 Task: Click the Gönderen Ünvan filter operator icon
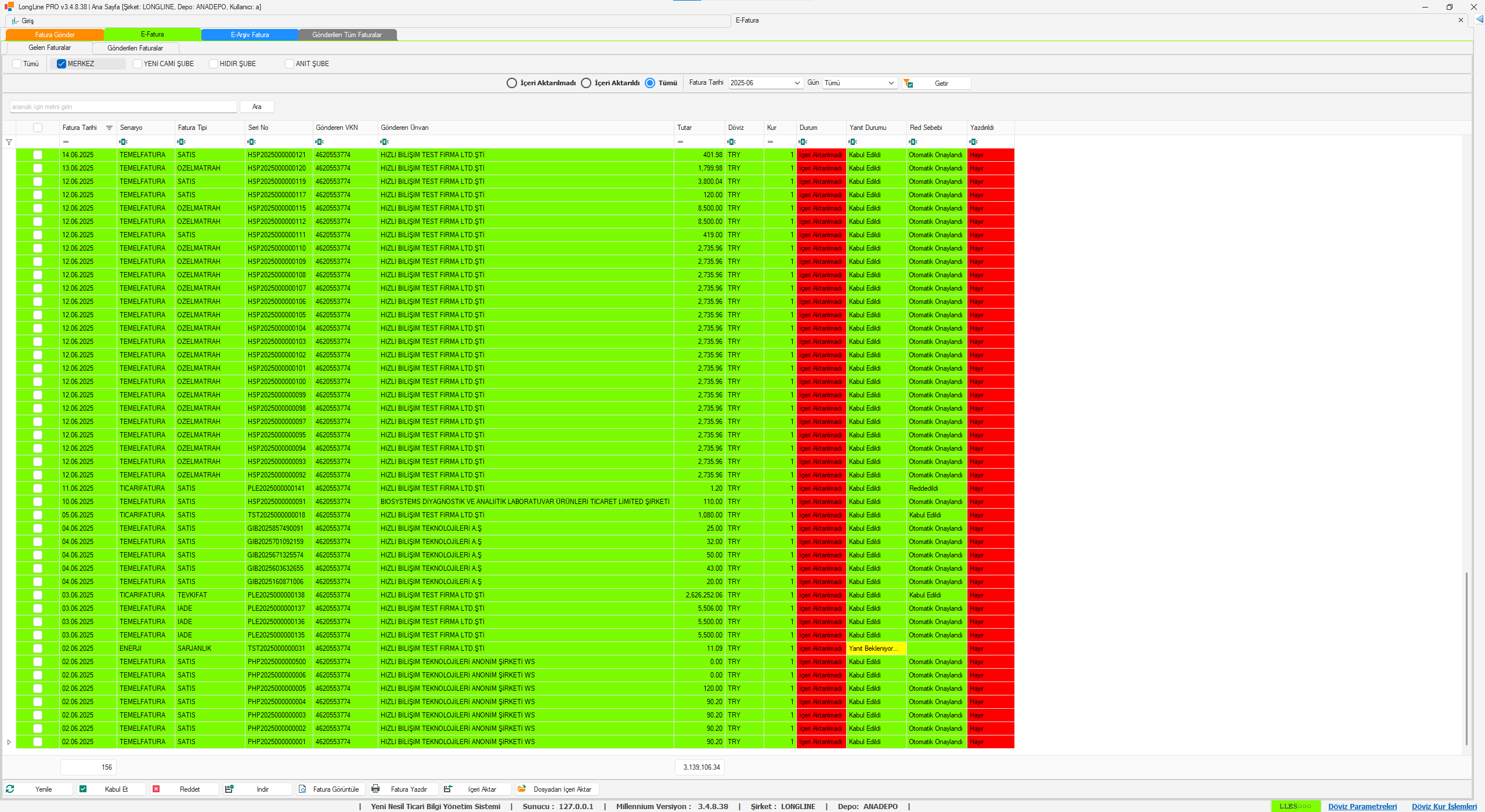pyautogui.click(x=384, y=142)
